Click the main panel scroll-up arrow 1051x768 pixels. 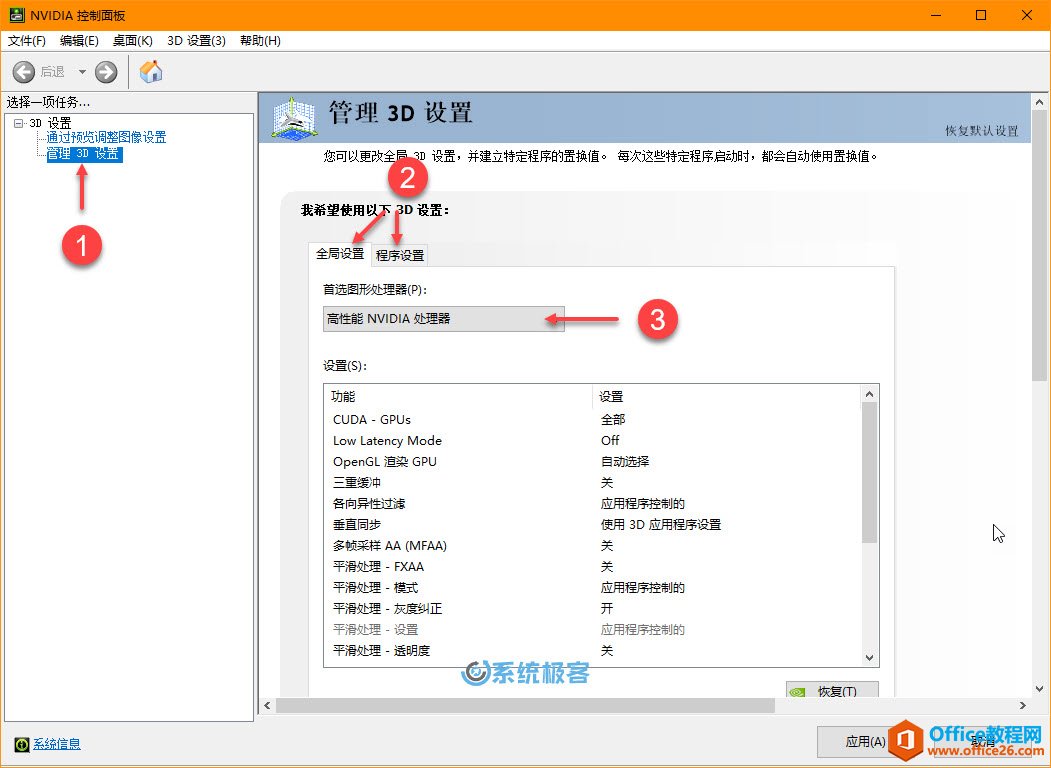click(1040, 103)
